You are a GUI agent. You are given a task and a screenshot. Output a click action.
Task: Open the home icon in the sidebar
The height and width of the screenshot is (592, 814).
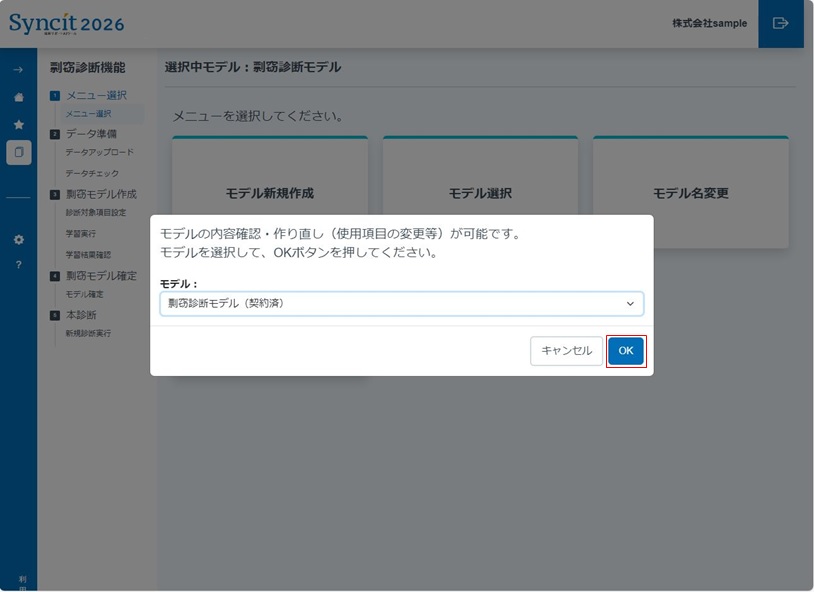tap(18, 95)
